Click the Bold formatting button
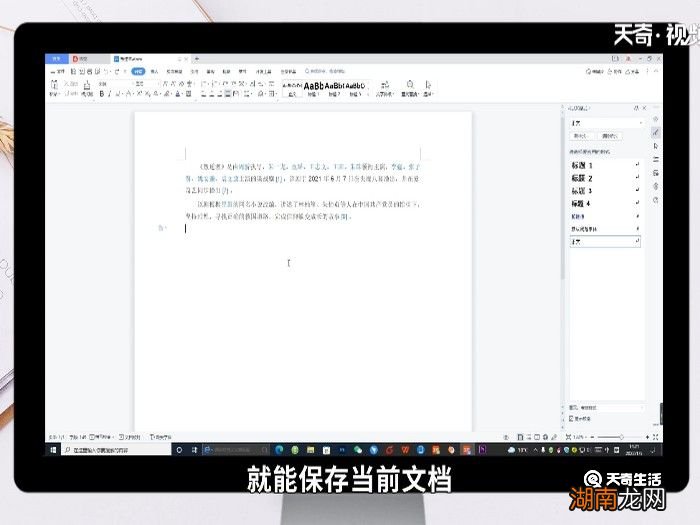The image size is (700, 525). click(x=102, y=94)
